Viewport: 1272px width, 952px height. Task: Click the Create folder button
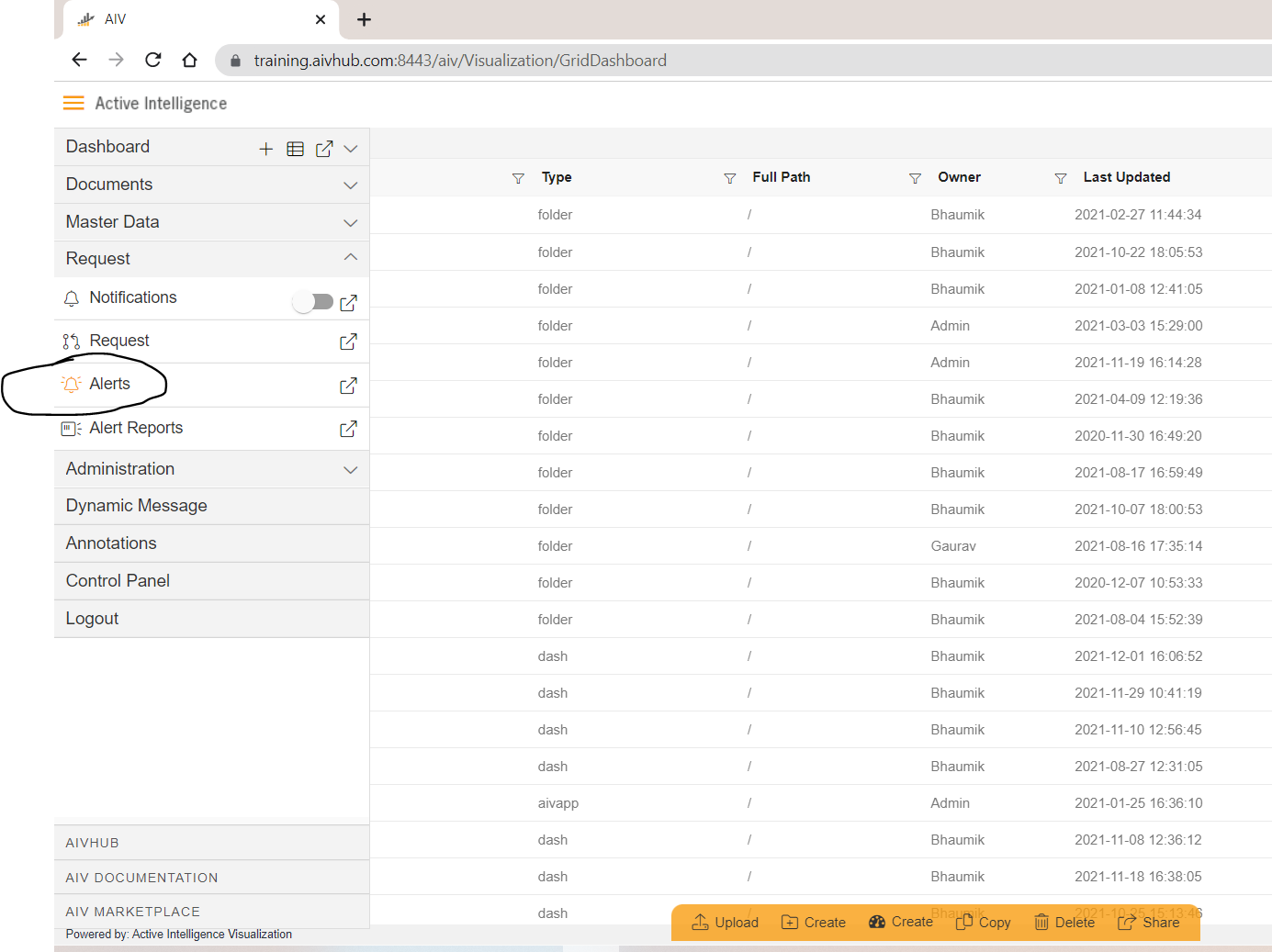coord(813,922)
